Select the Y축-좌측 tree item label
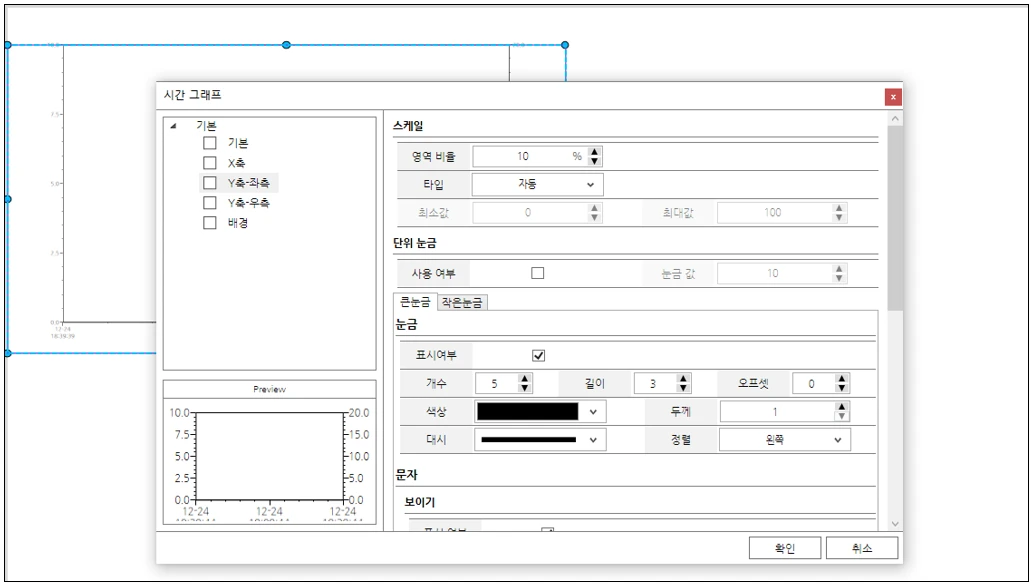1035x587 pixels. (x=249, y=183)
